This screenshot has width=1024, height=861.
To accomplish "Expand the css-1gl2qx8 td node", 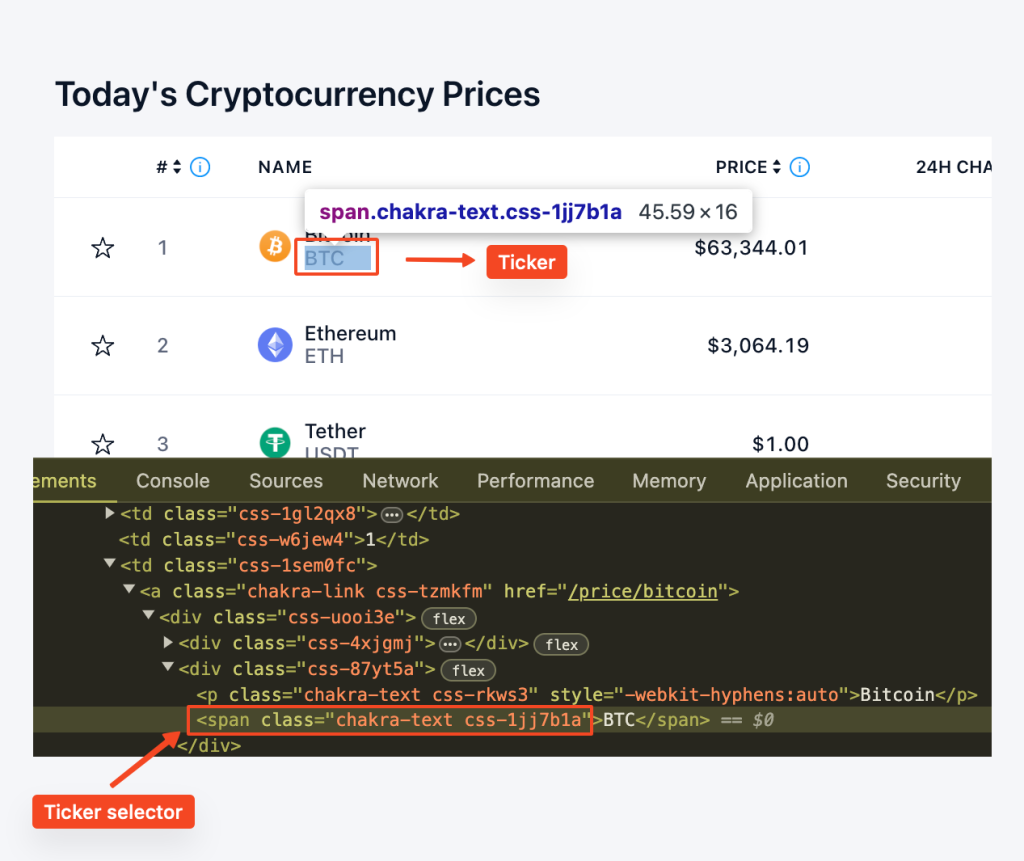I will [110, 513].
